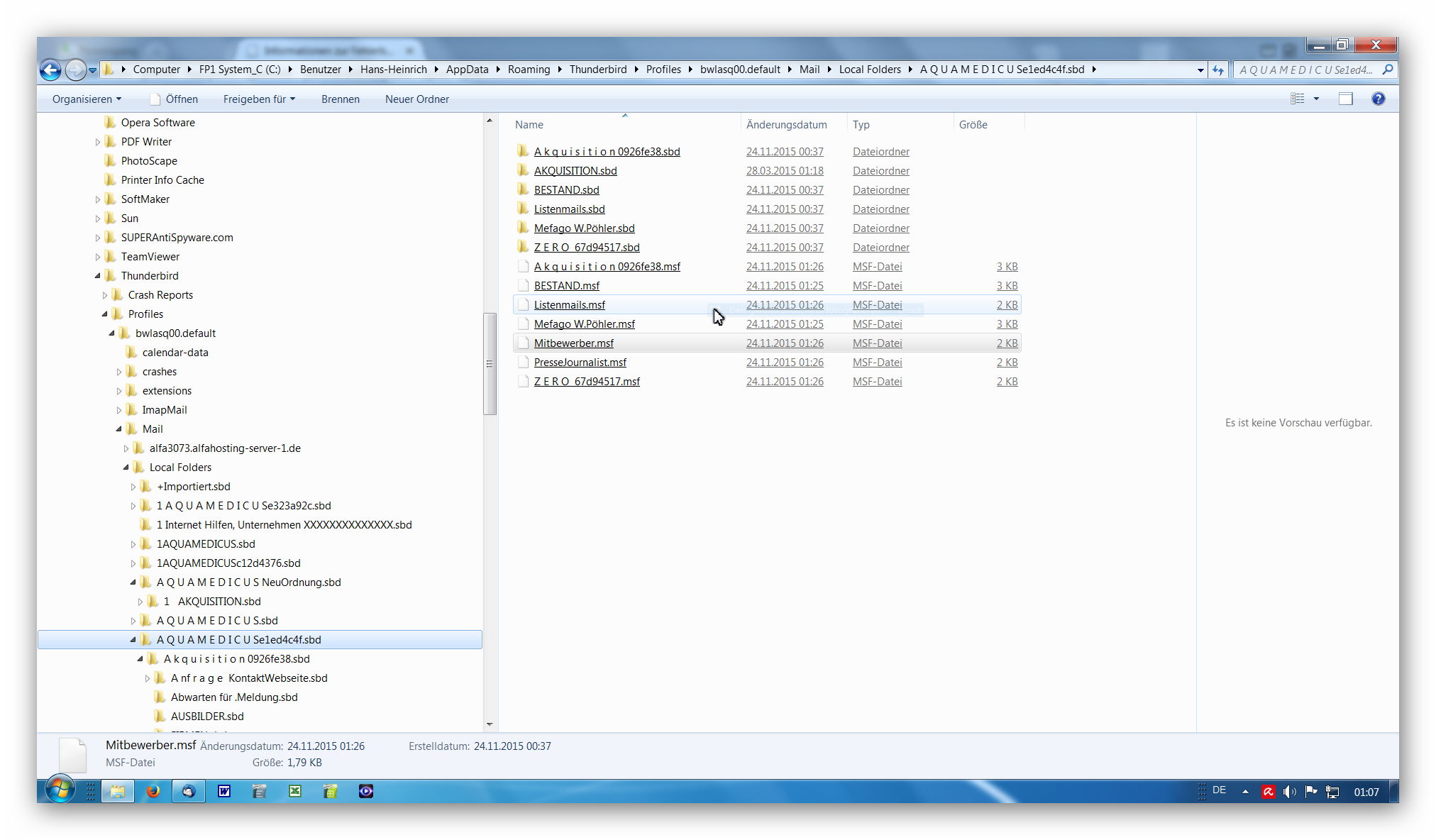Screen dimensions: 1436x840
Task: Select the PresseJournalist.msf file
Action: pos(580,363)
